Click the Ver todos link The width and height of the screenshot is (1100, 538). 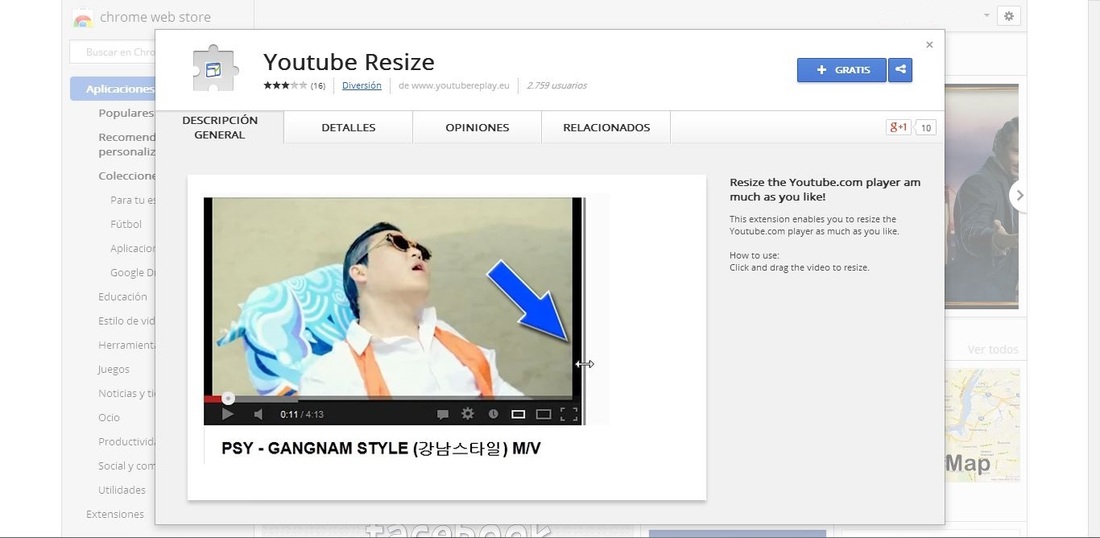point(993,349)
